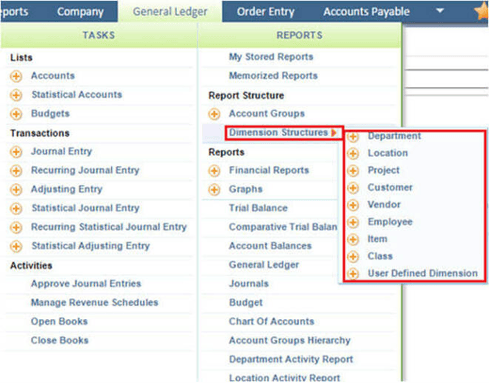Image resolution: width=489 pixels, height=383 pixels.
Task: Expand the Dimension Structures submenu arrow
Action: 334,133
